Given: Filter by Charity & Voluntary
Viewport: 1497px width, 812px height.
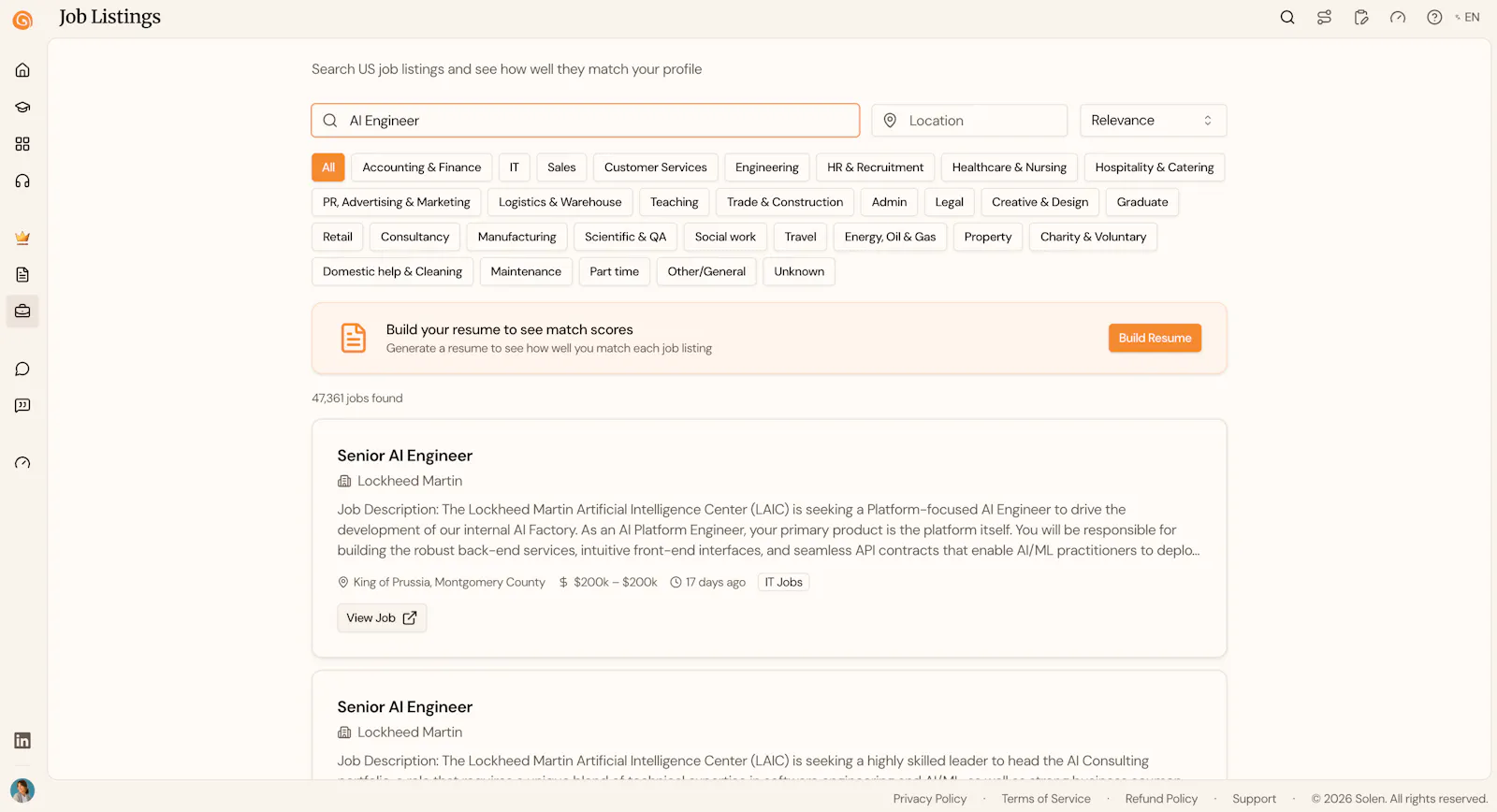Looking at the screenshot, I should (1094, 237).
